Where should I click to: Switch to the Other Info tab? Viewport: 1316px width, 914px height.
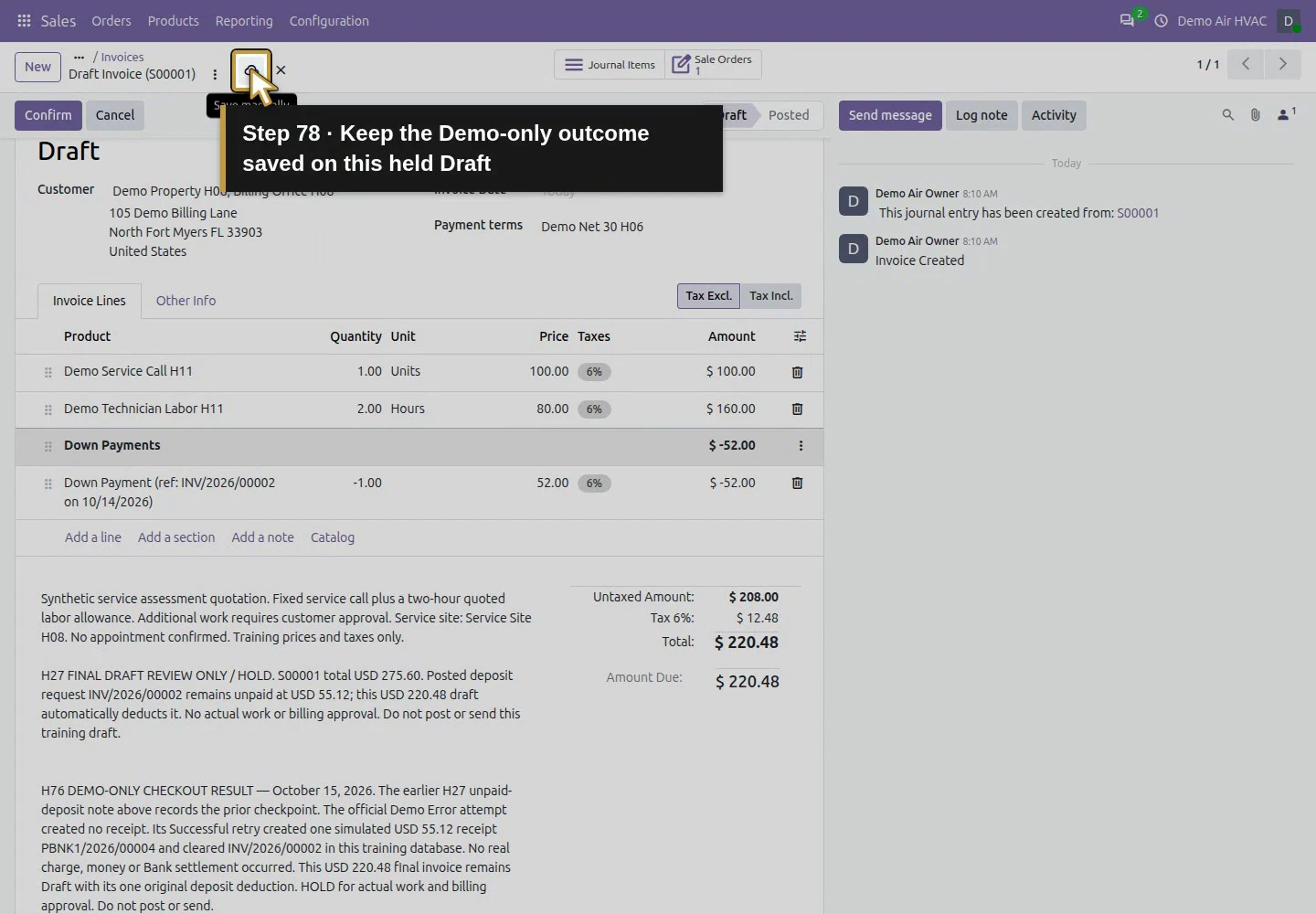[186, 301]
